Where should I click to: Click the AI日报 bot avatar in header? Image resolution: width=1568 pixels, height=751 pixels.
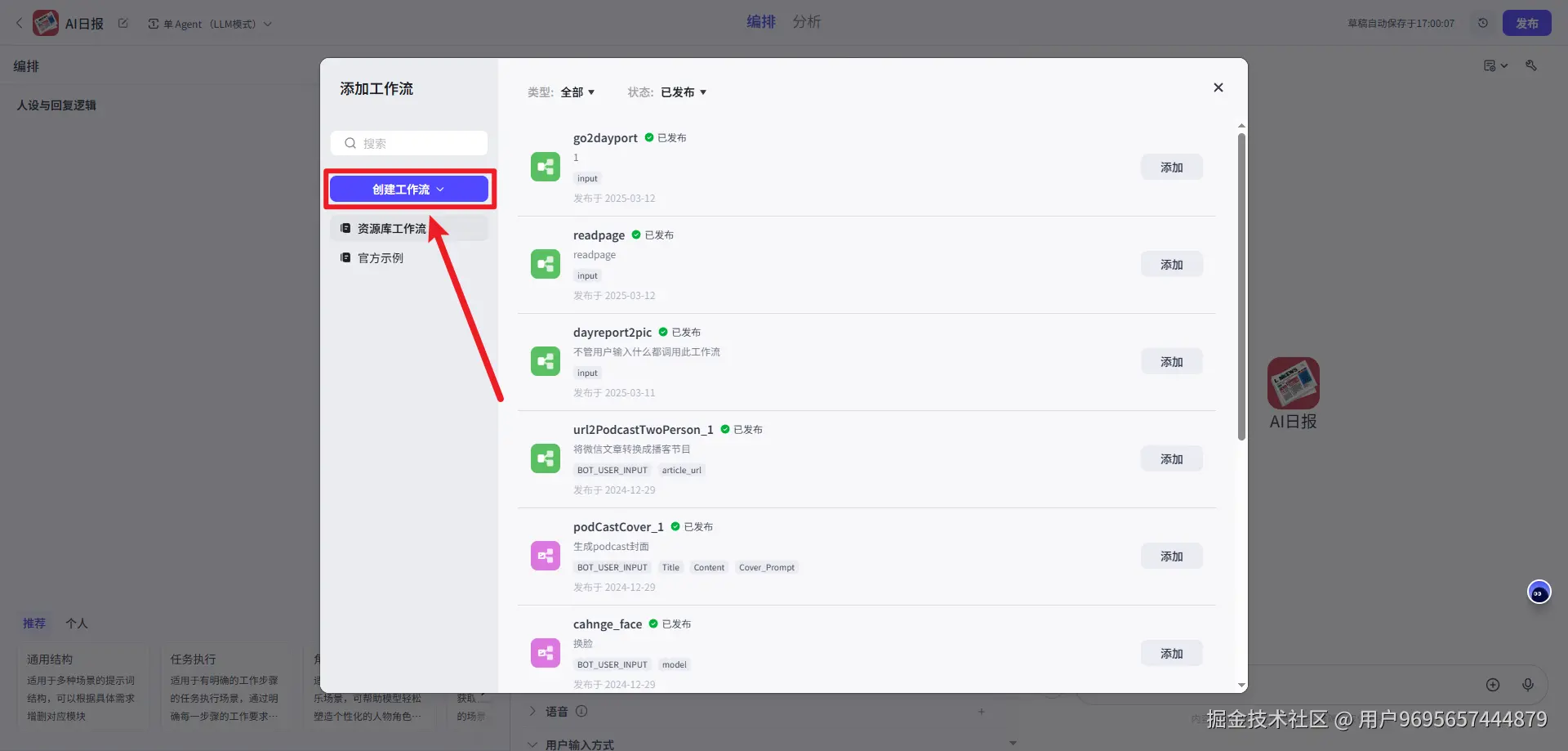(46, 23)
